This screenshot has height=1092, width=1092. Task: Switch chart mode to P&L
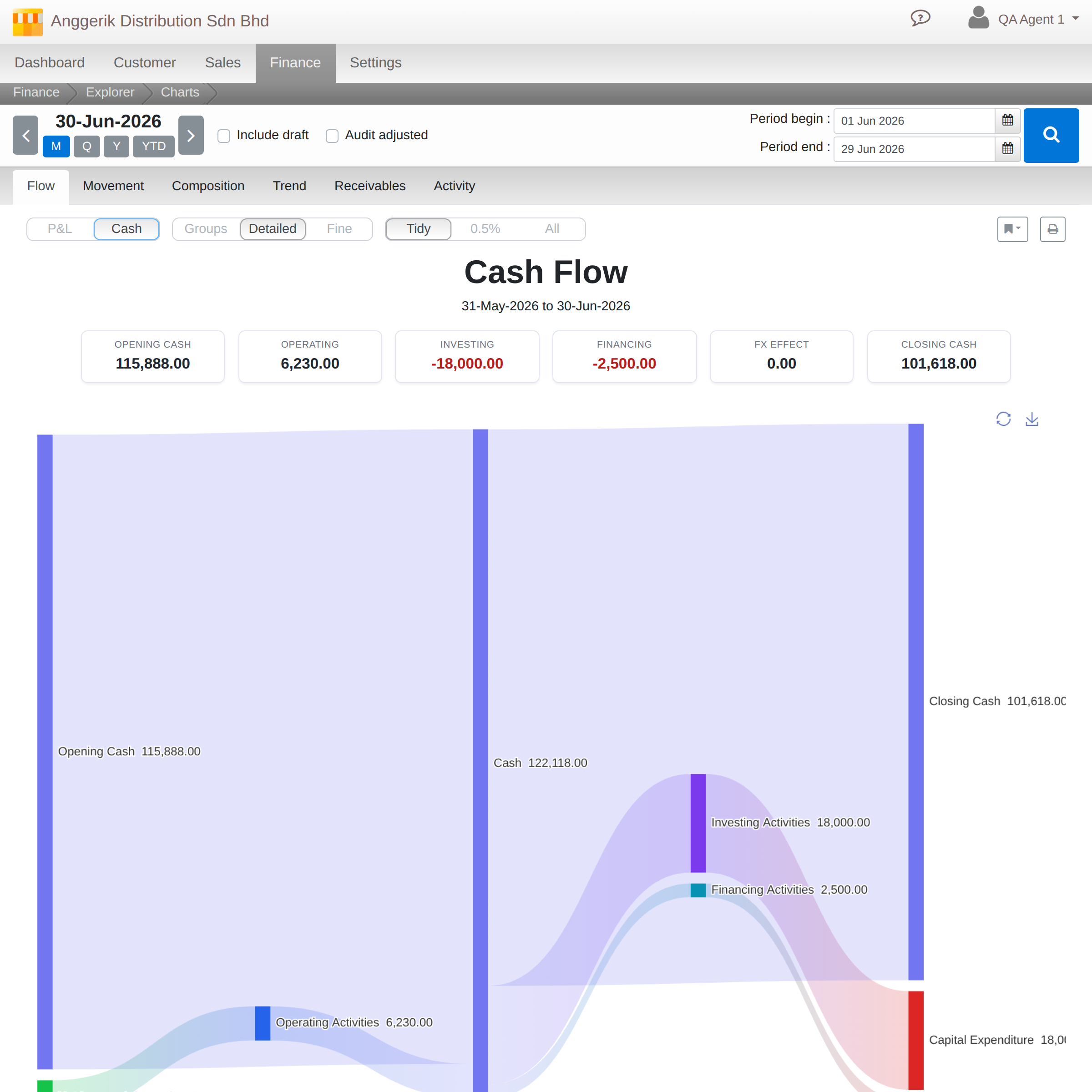[x=60, y=229]
